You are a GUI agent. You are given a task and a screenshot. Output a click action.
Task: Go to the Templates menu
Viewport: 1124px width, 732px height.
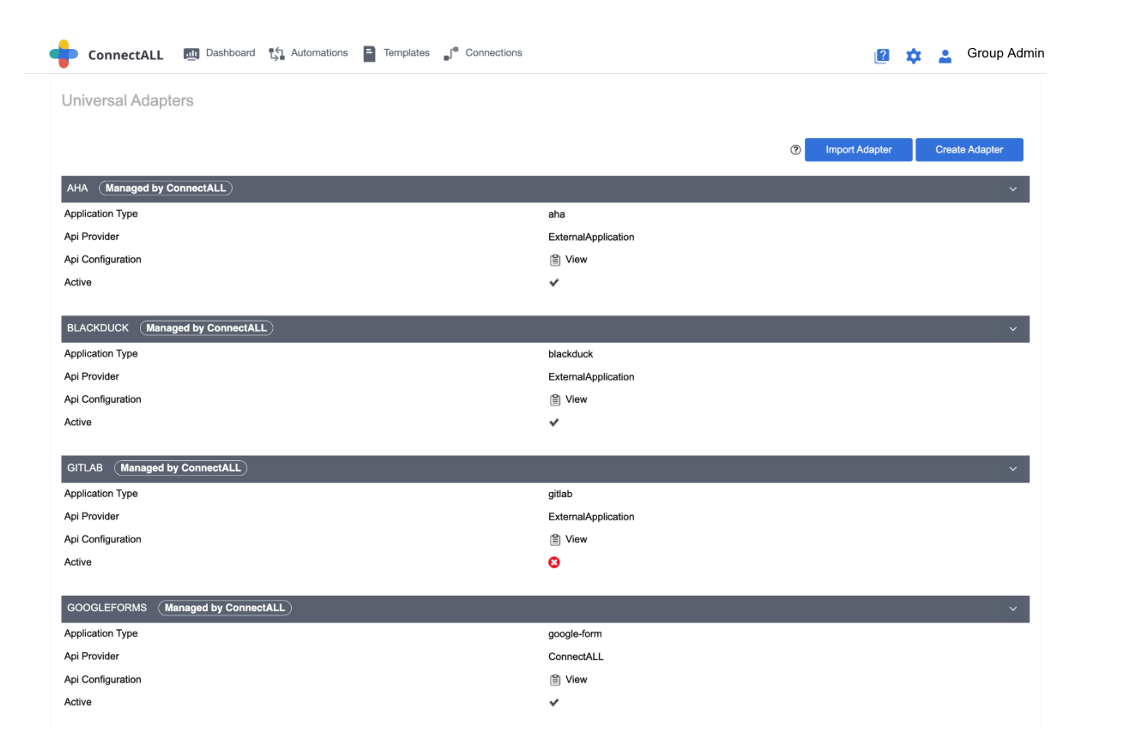coord(397,53)
